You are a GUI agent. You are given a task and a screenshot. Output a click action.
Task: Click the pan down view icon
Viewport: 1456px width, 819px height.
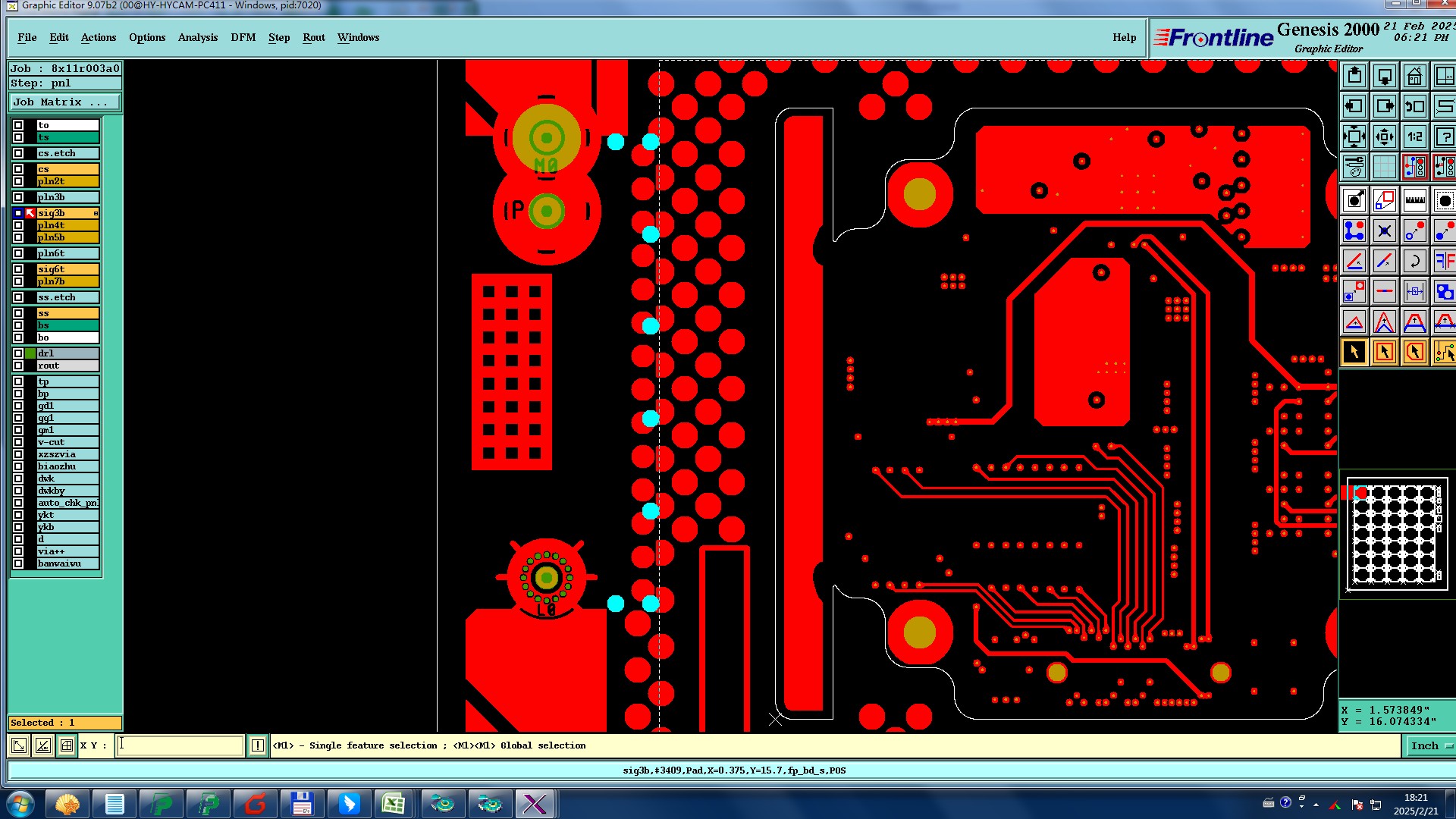pyautogui.click(x=1385, y=76)
